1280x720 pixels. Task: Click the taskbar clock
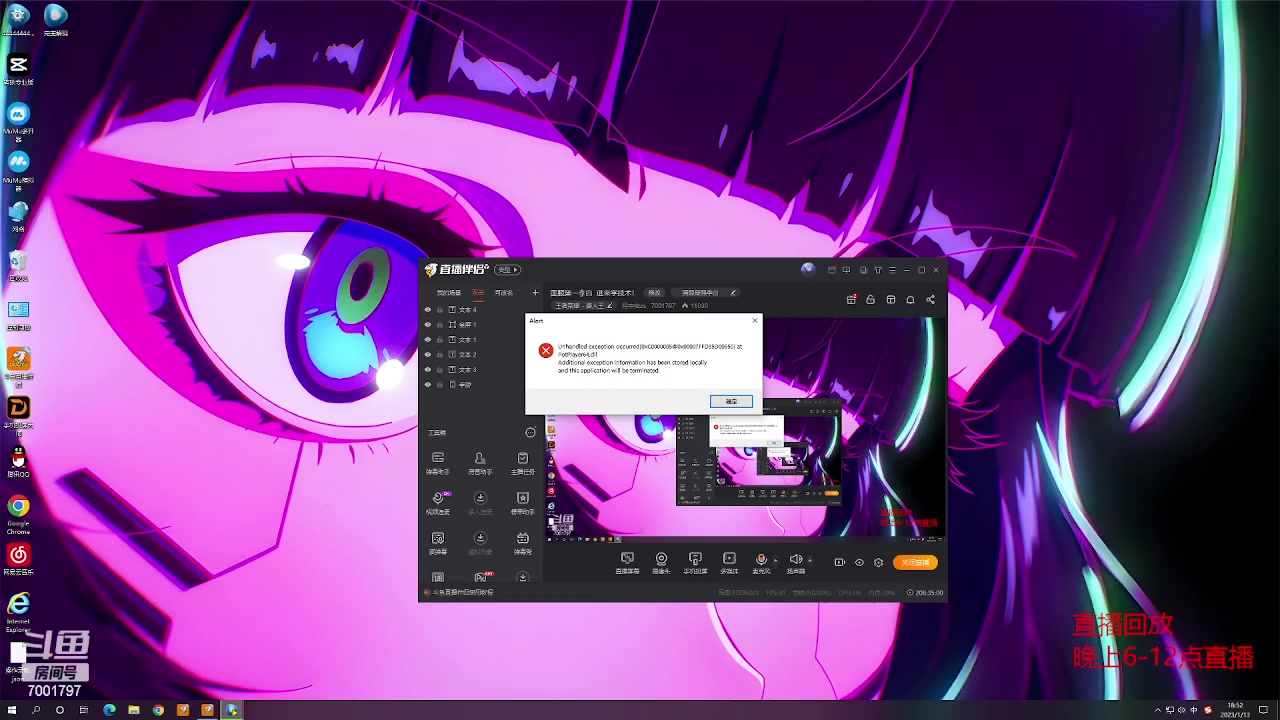point(1235,710)
